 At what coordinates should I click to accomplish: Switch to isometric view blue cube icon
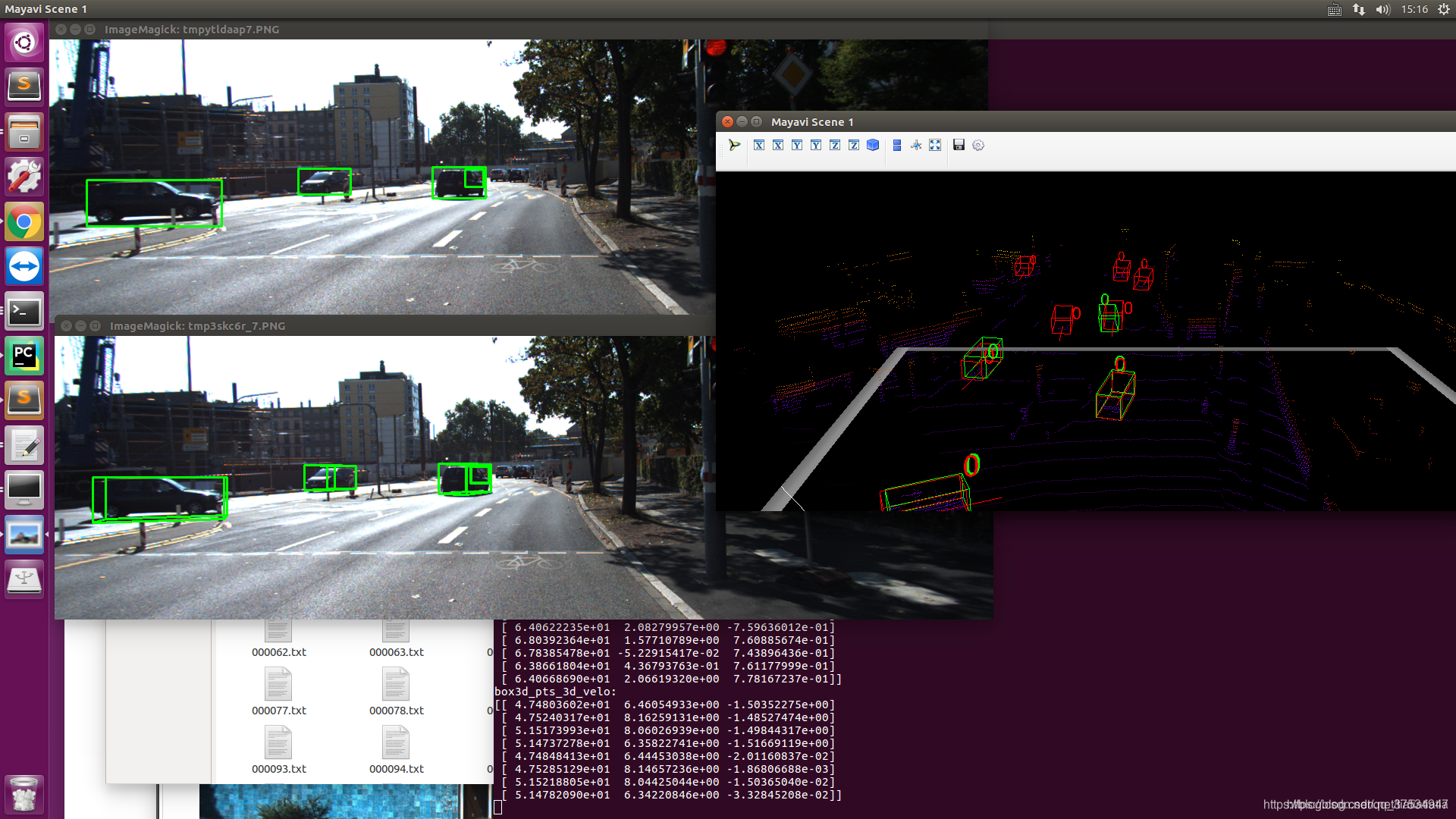tap(873, 145)
